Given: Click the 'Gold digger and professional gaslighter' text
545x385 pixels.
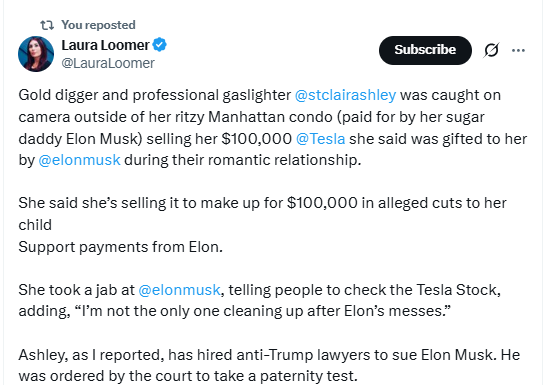Looking at the screenshot, I should click(x=155, y=95).
